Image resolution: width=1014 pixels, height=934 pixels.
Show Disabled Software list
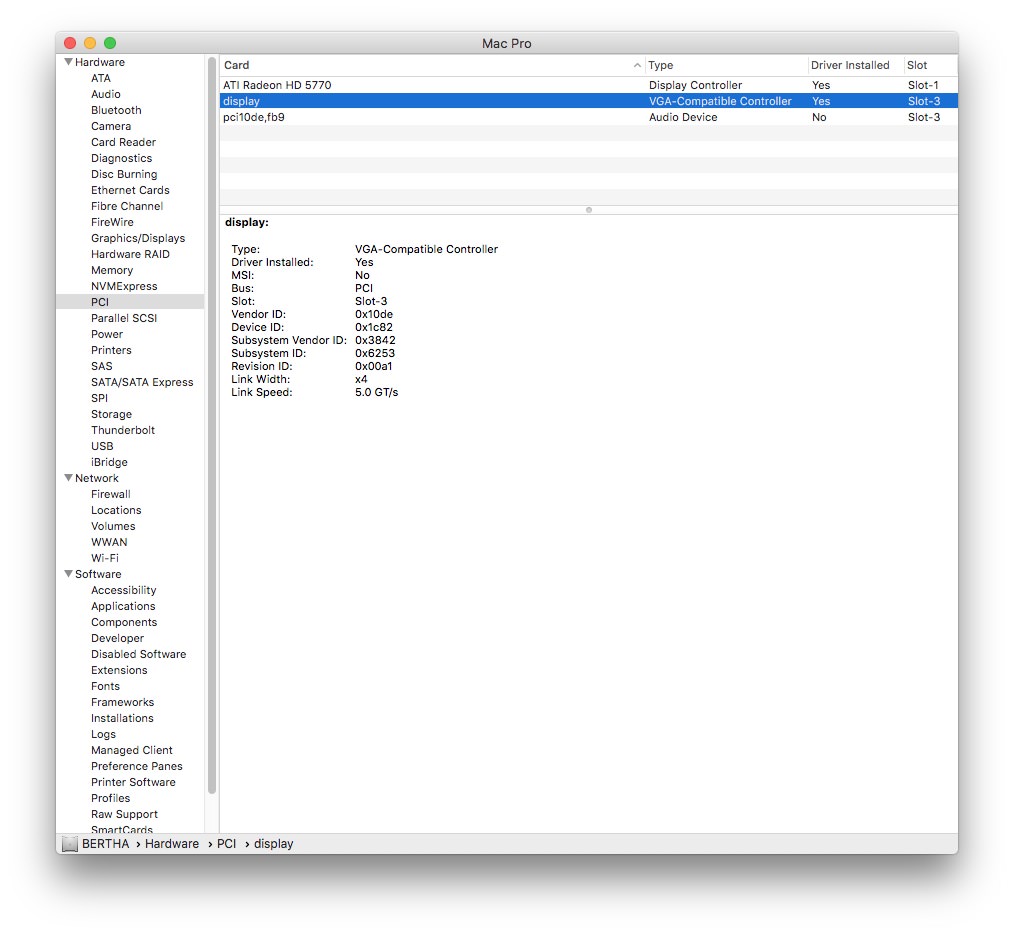point(138,655)
